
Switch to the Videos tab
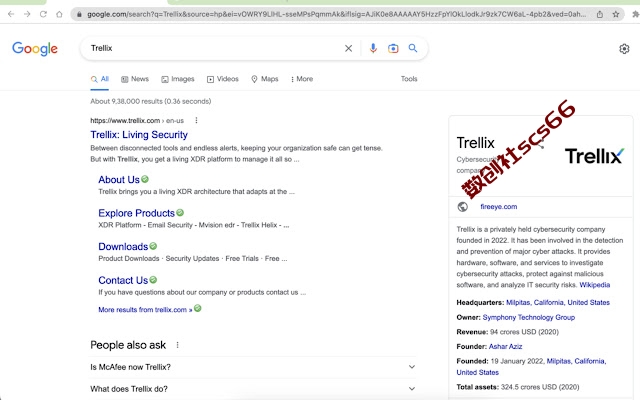[223, 79]
